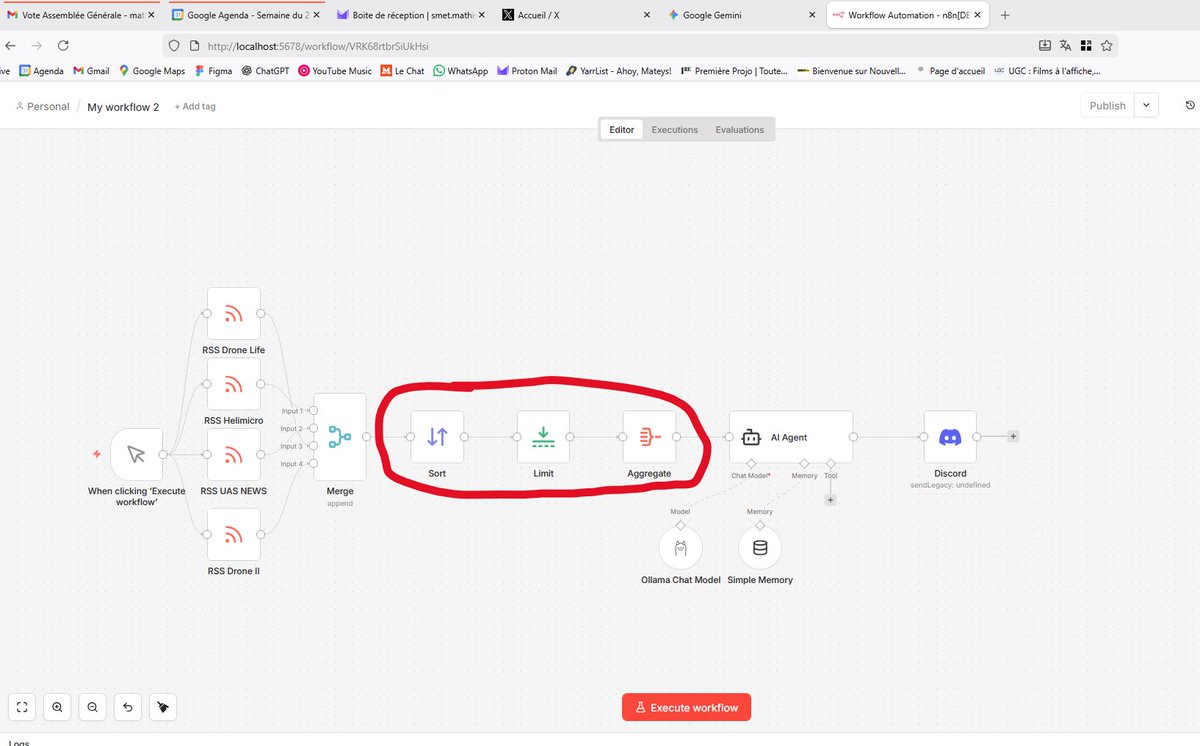Open the Merge node
This screenshot has height=746, width=1200.
pos(340,437)
